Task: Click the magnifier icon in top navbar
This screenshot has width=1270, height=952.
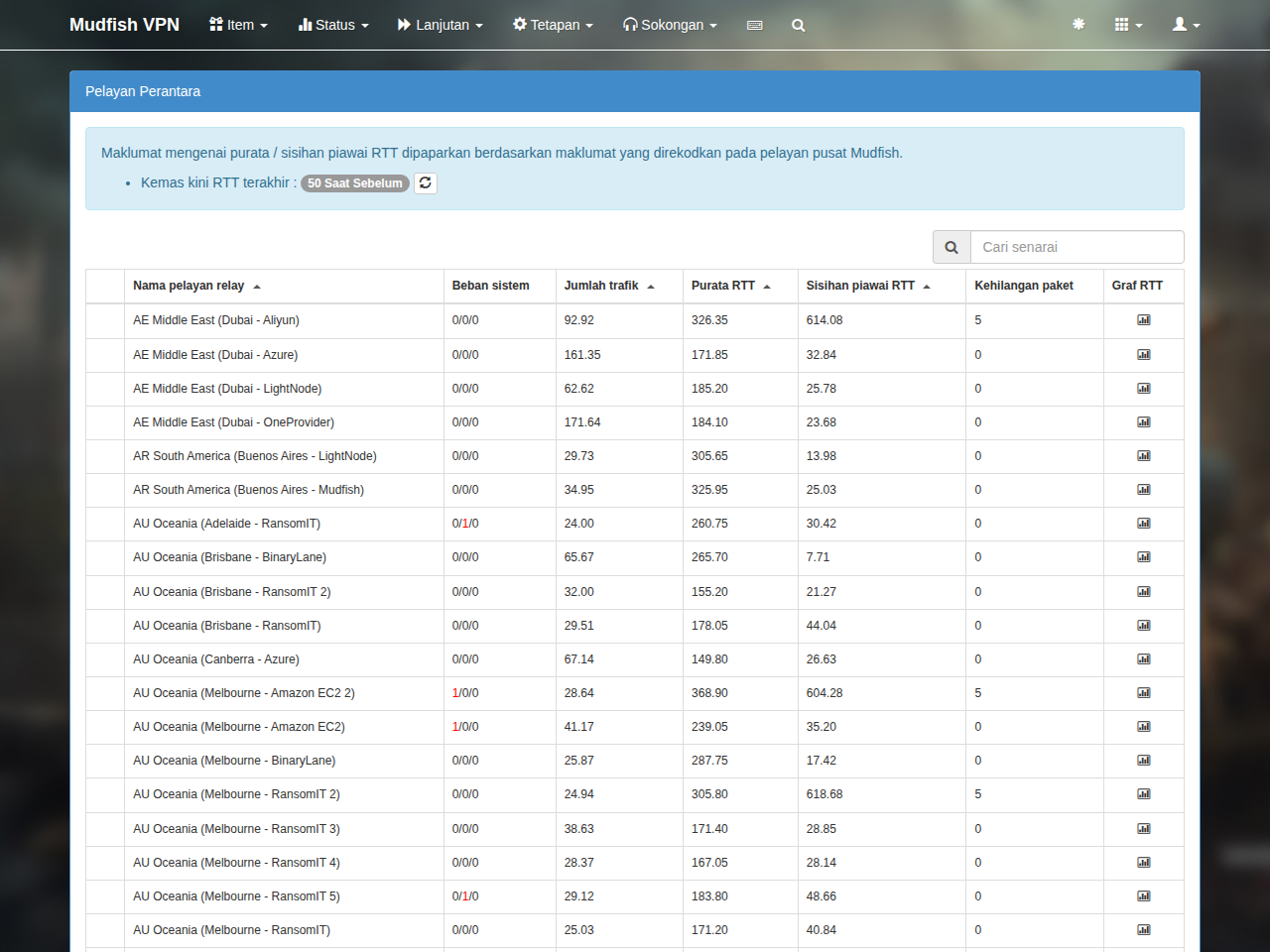Action: click(799, 26)
